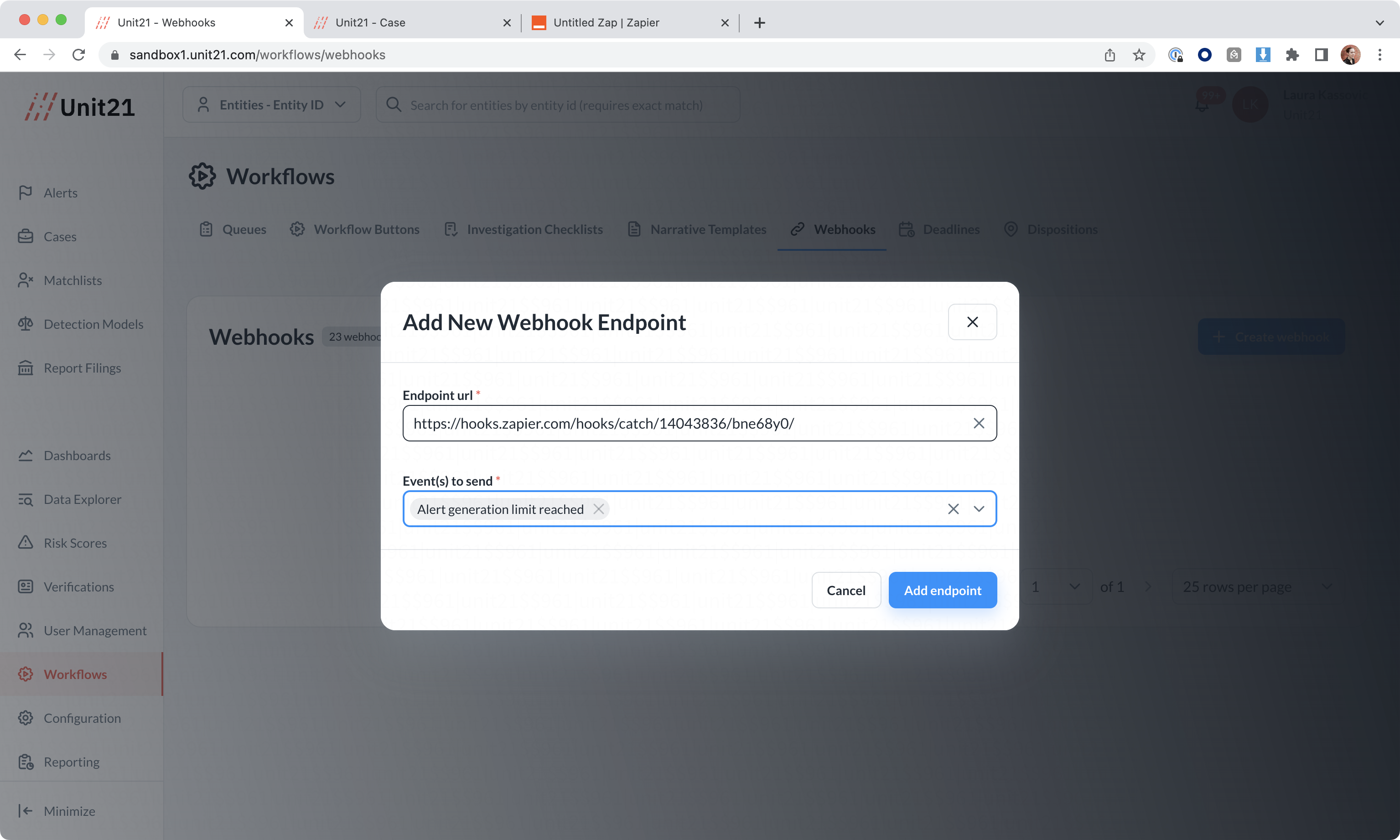Viewport: 1400px width, 840px height.
Task: Bookmark this page with star icon
Action: pos(1139,55)
